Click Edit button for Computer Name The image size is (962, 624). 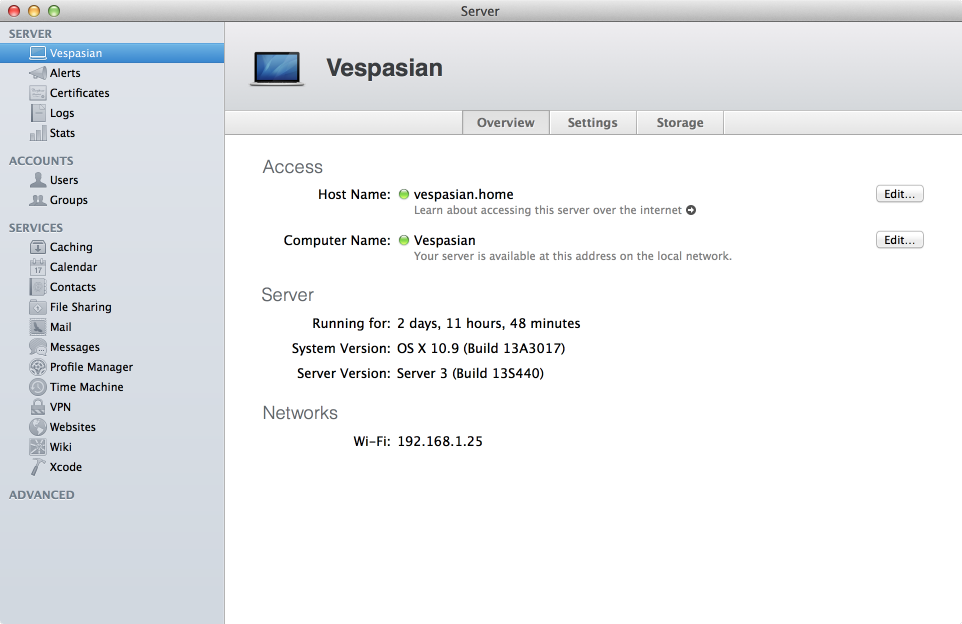tap(899, 240)
